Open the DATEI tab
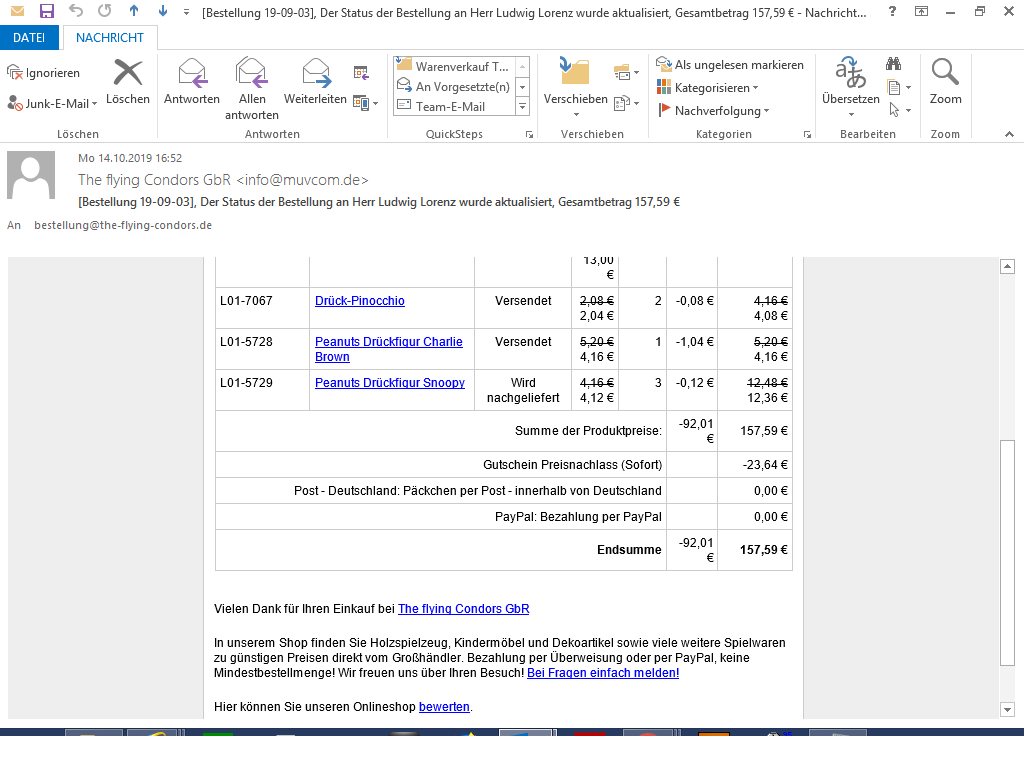The image size is (1024, 768). tap(29, 38)
